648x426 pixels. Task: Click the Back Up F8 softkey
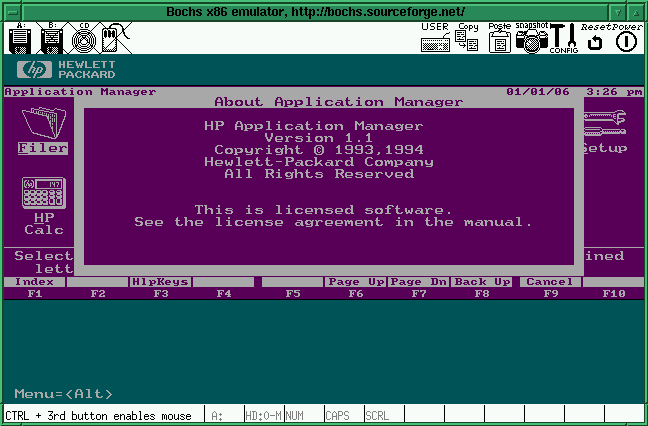[482, 282]
